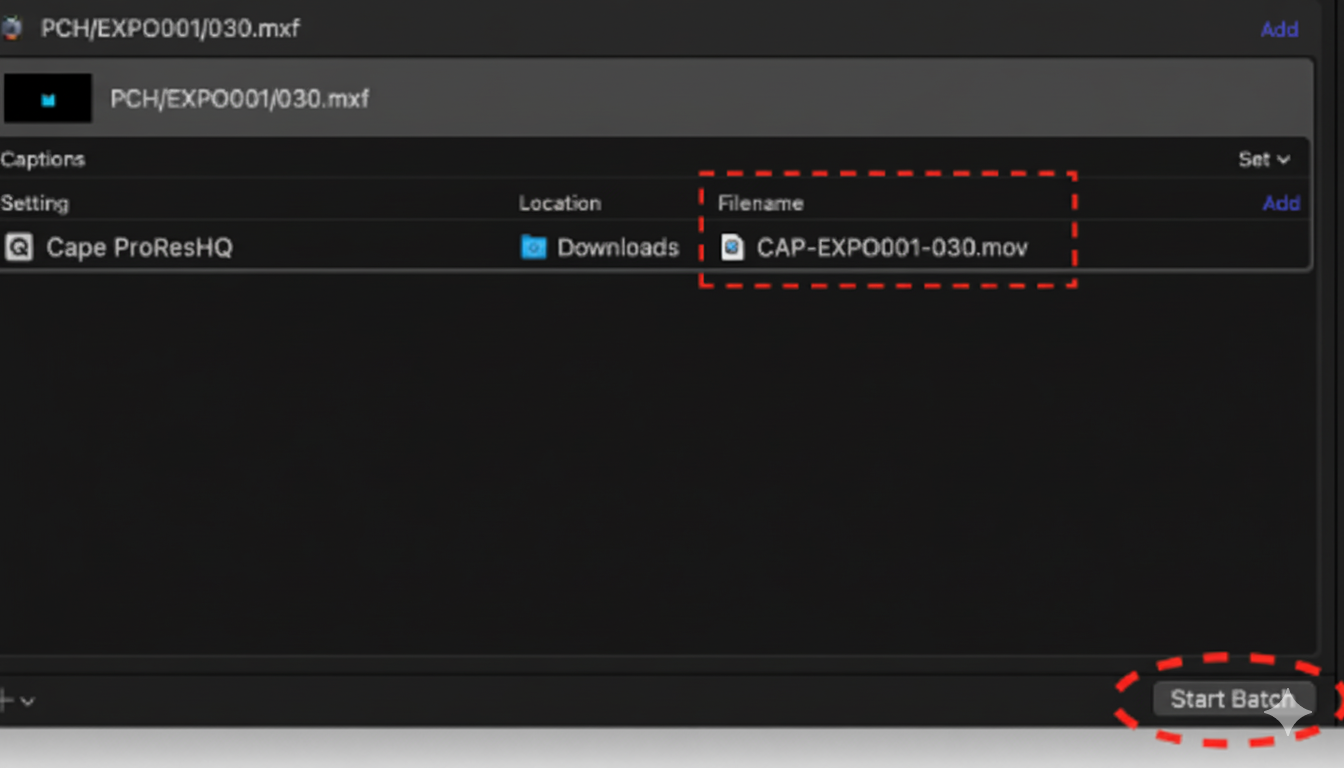
Task: Open the Set dropdown in the Captions row
Action: tap(1264, 159)
